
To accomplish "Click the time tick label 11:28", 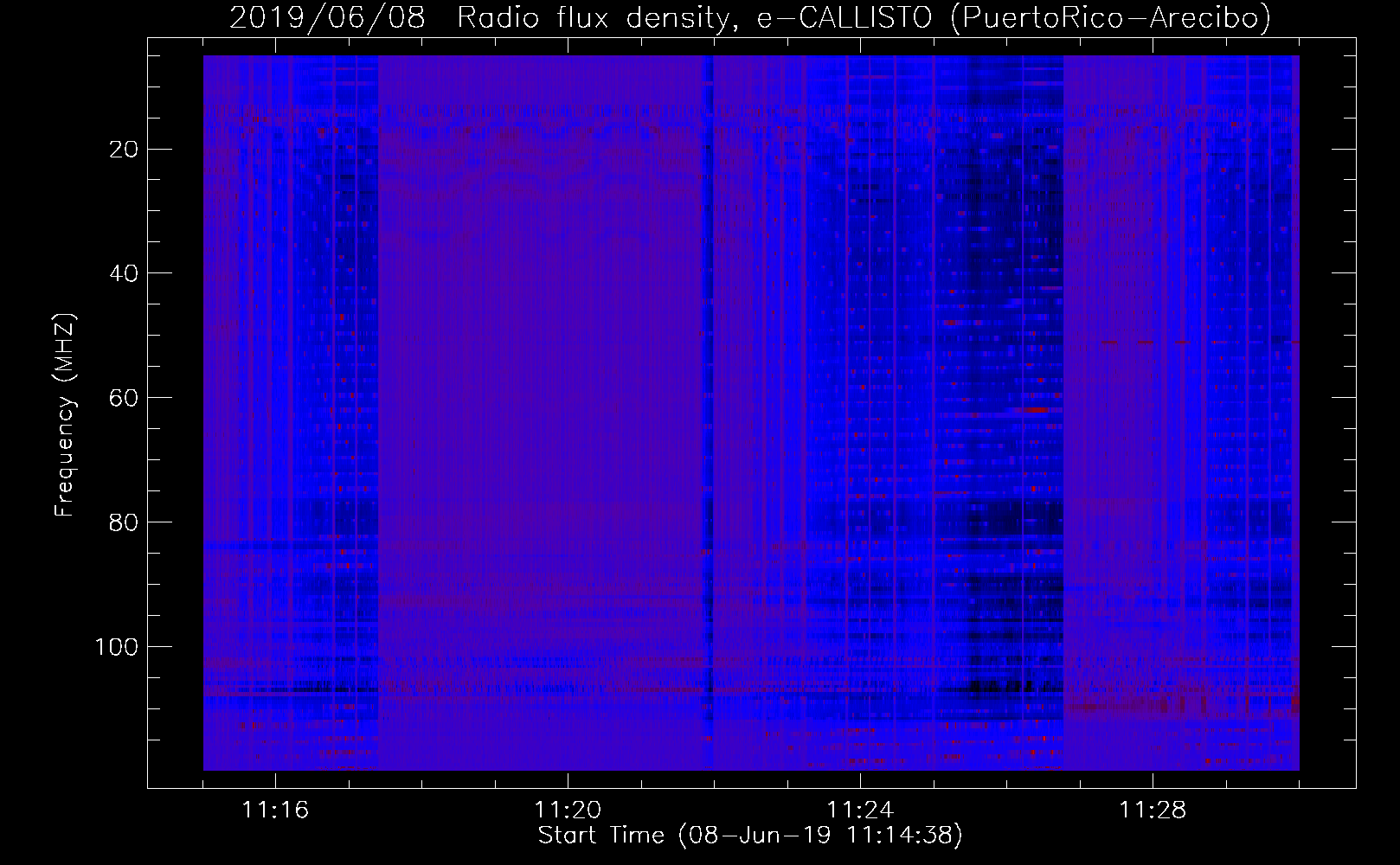I will coord(1153,811).
